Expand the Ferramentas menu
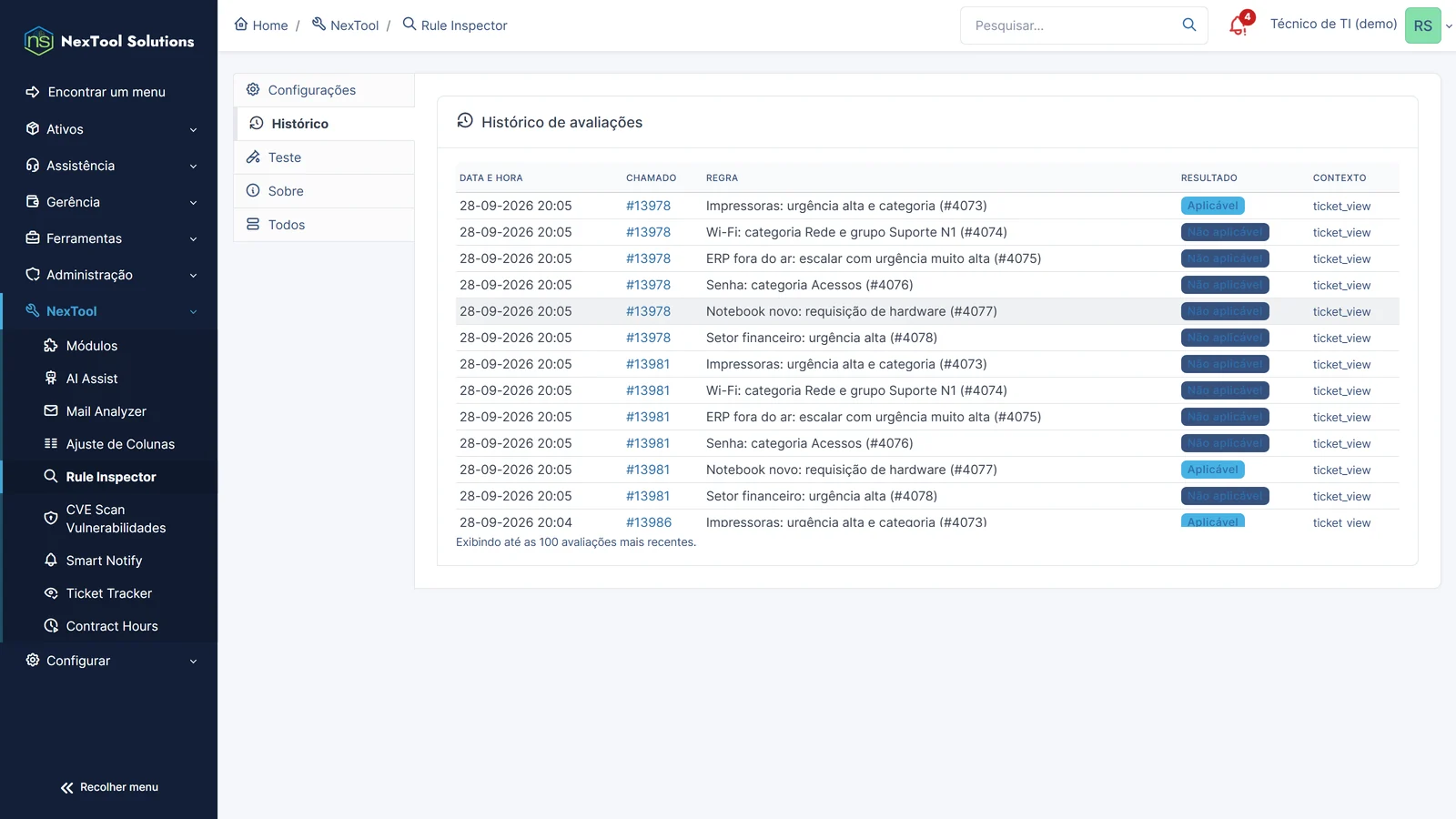Screen dimensions: 1456x819 tap(109, 238)
